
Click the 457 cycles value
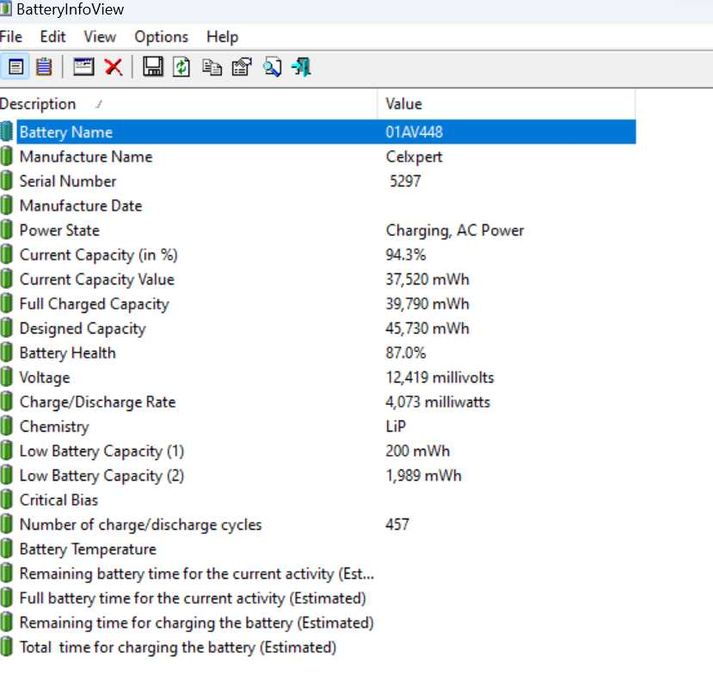point(397,525)
